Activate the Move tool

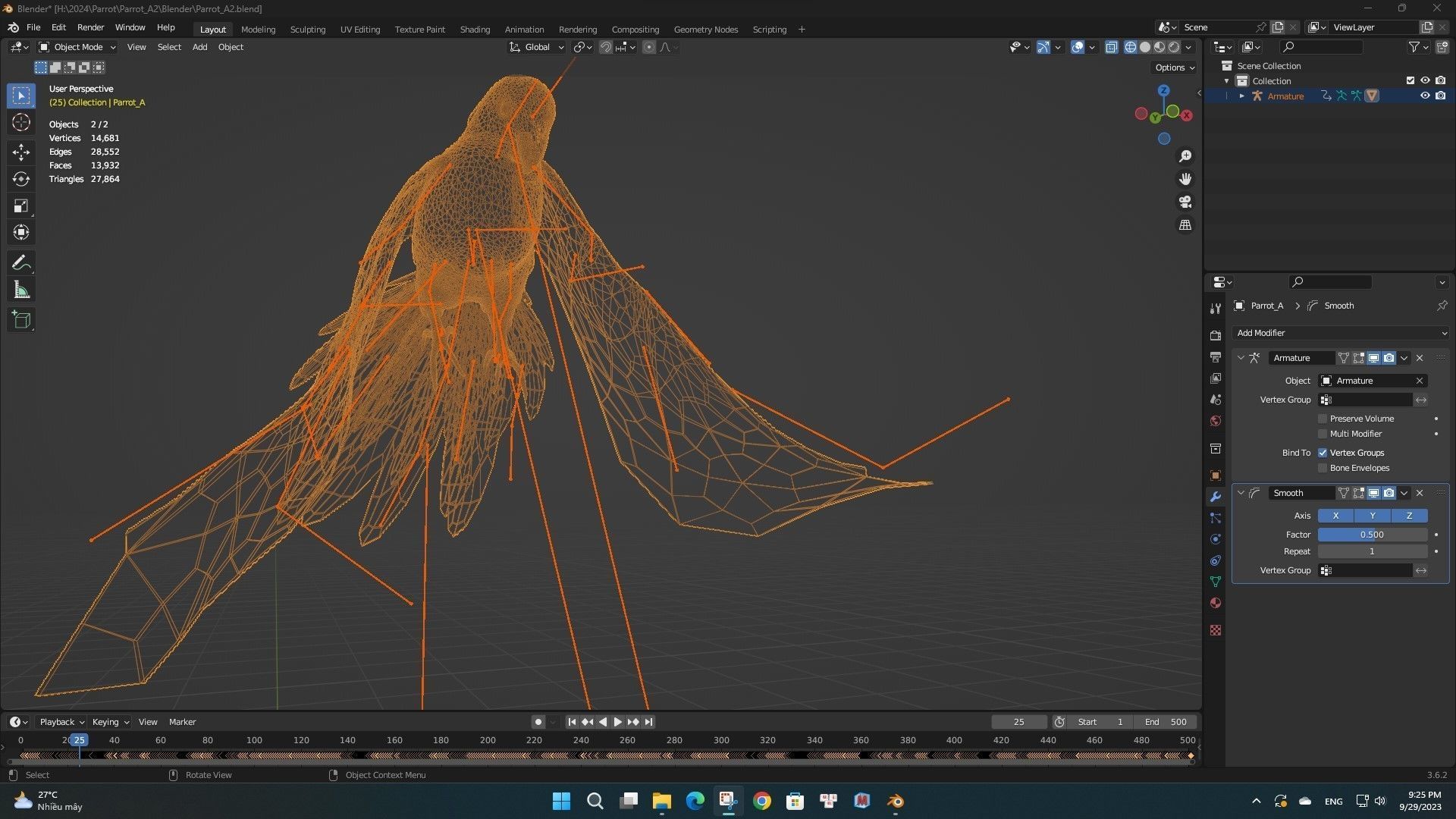(21, 152)
